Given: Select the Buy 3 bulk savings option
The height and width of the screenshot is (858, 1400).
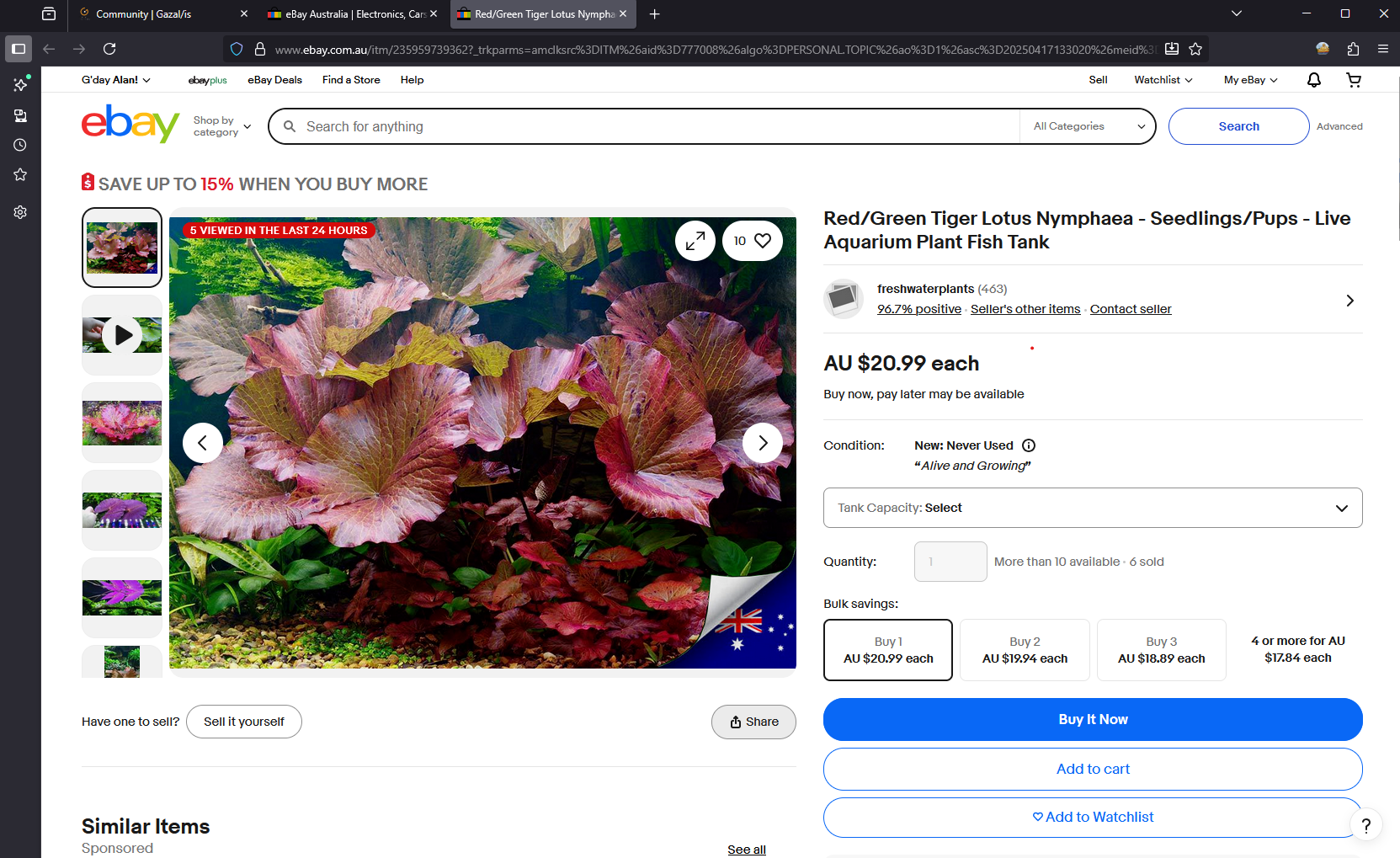Looking at the screenshot, I should coord(1161,650).
